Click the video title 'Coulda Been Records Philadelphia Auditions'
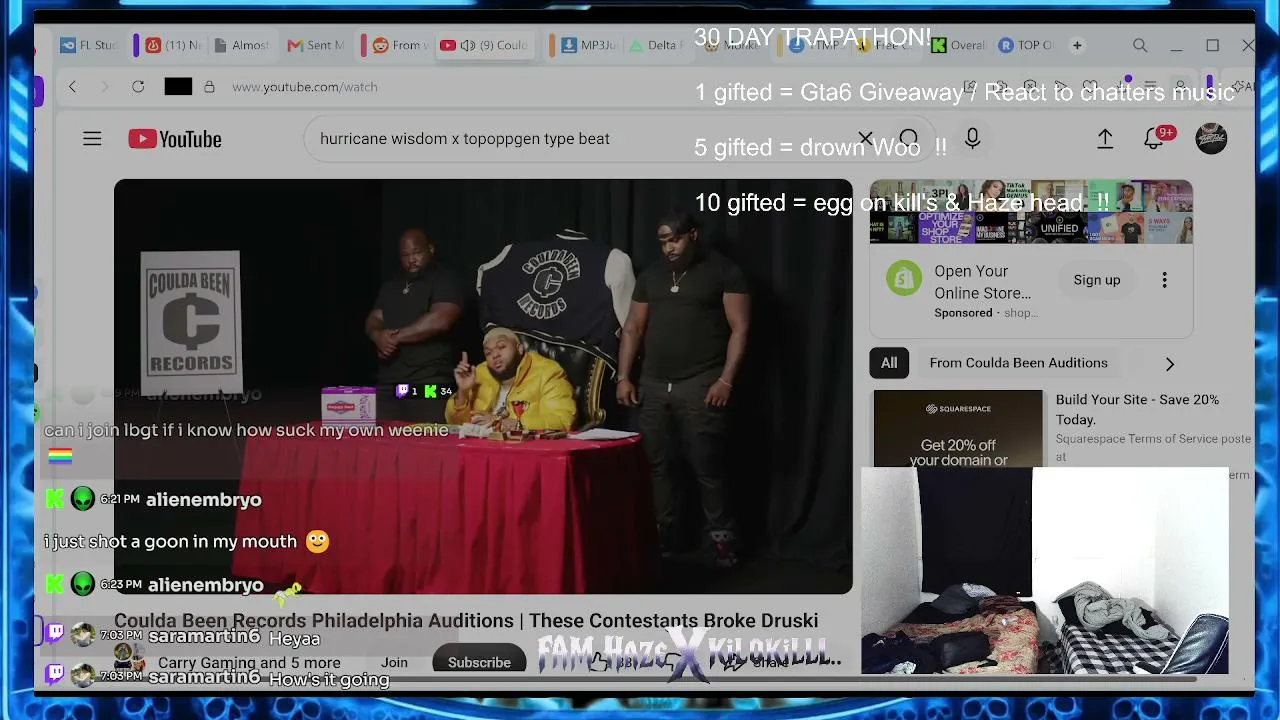 tap(466, 621)
